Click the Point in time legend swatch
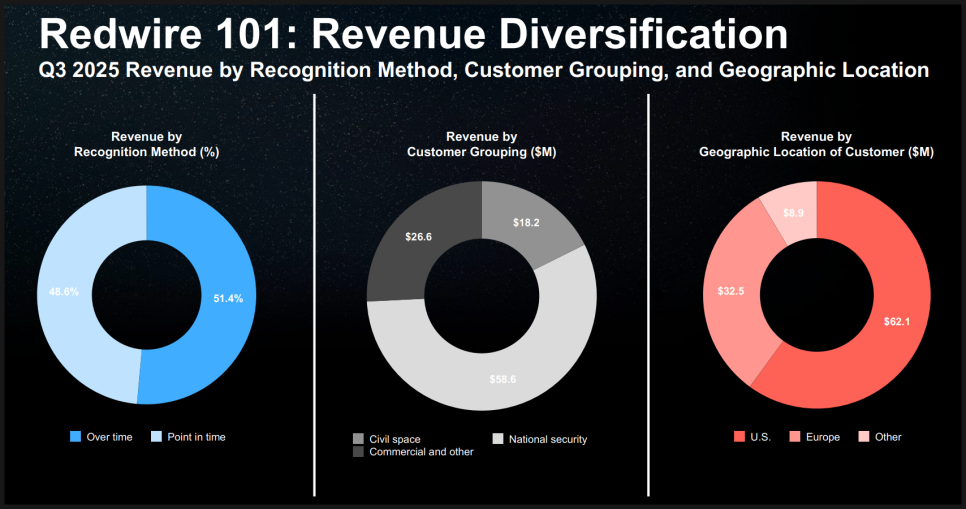 click(x=157, y=437)
